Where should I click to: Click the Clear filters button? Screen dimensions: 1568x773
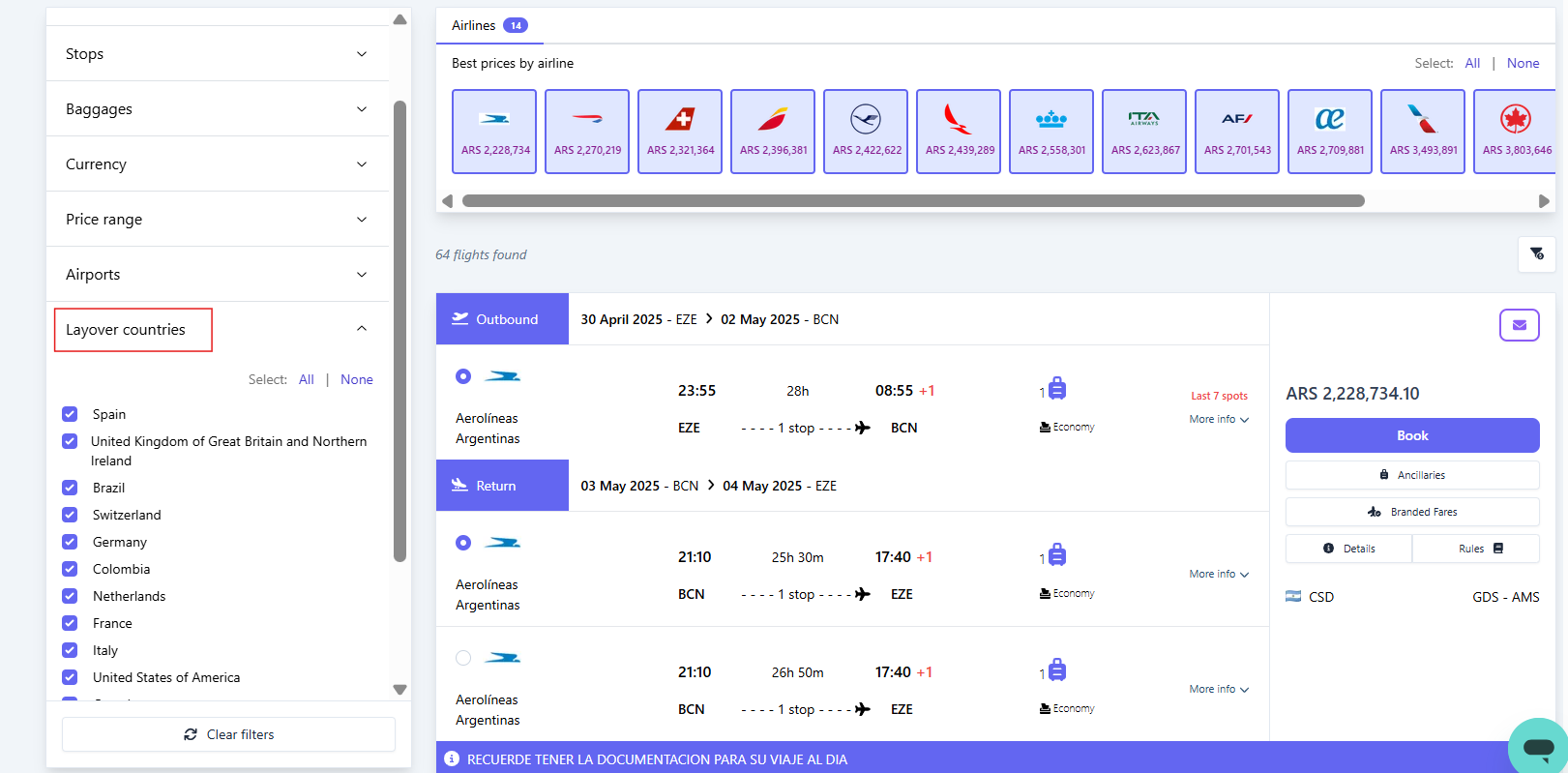pyautogui.click(x=229, y=734)
